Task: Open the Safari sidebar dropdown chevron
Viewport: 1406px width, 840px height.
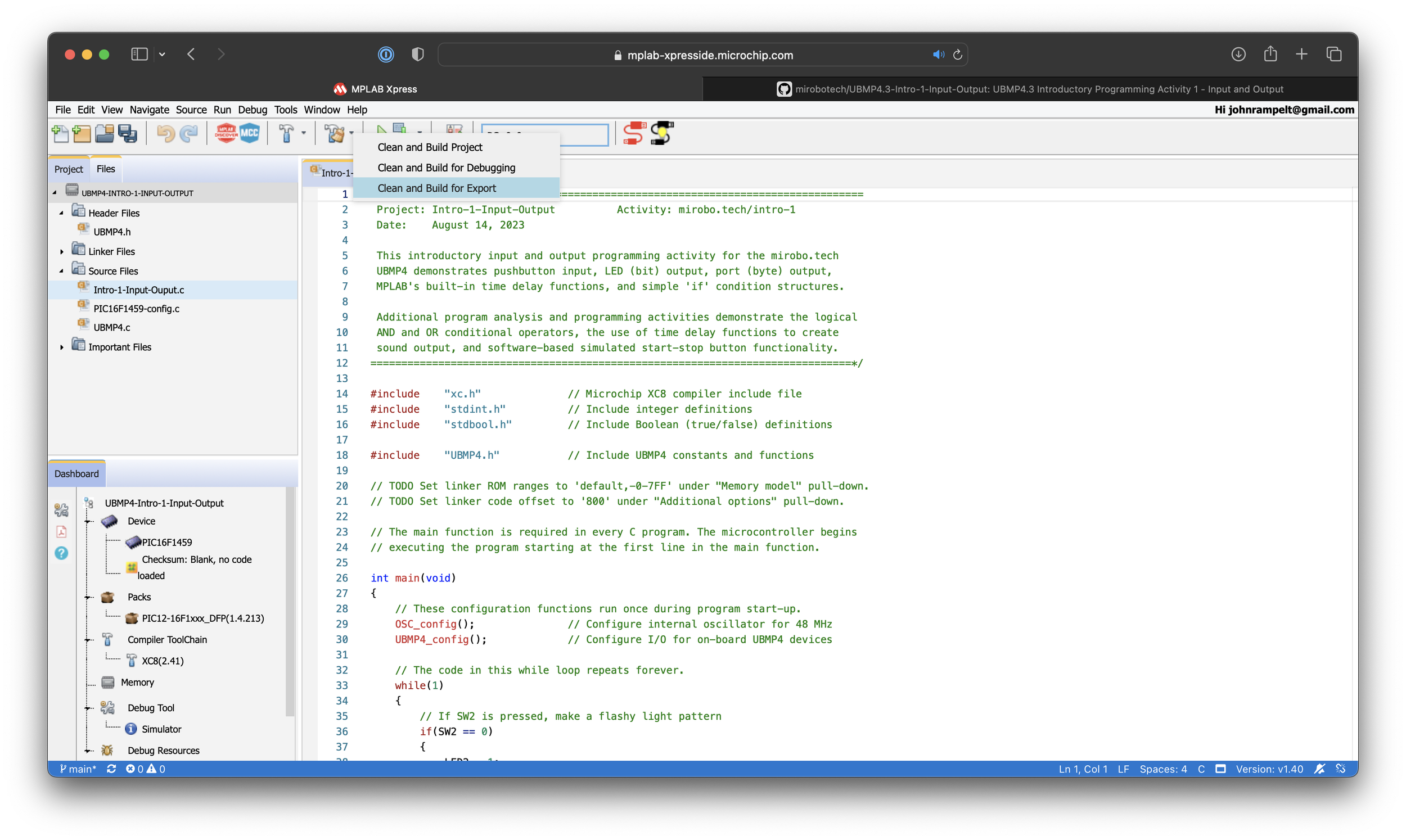Action: pos(162,55)
